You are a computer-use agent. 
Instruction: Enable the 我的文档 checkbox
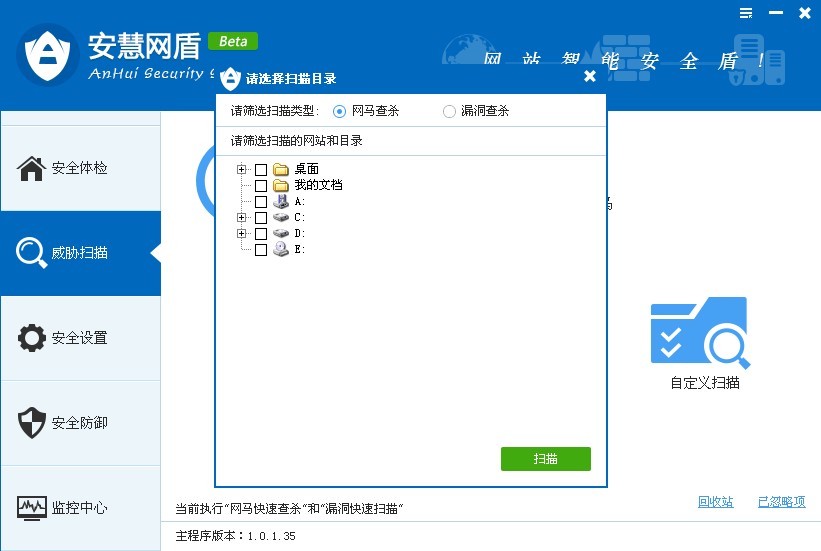click(261, 185)
